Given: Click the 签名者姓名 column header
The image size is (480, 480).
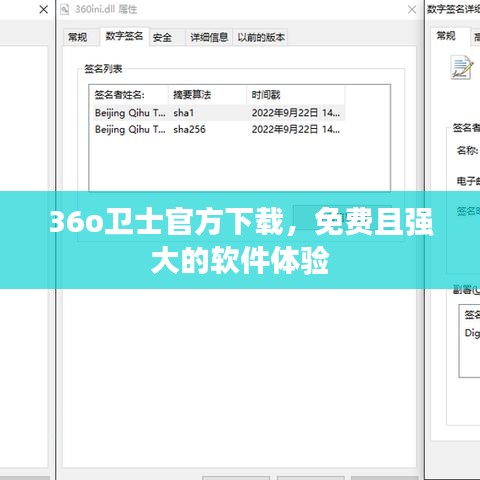Looking at the screenshot, I should (129, 95).
